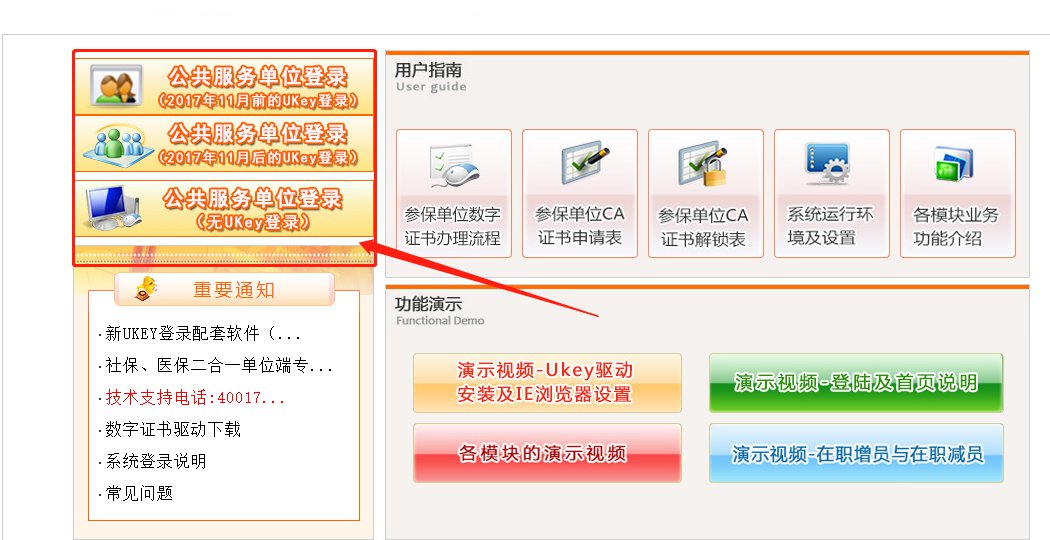Open 各模块的演示视频
This screenshot has width=1050, height=540.
[547, 453]
